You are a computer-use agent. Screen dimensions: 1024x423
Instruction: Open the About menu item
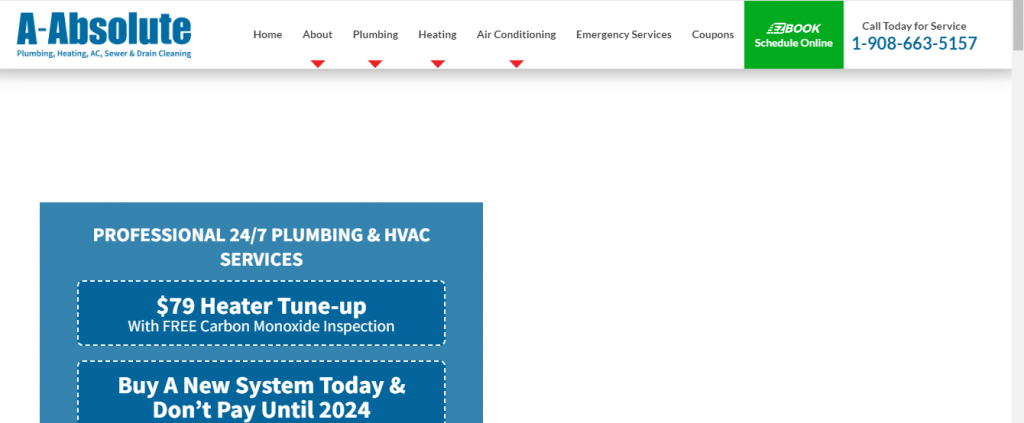click(x=317, y=34)
